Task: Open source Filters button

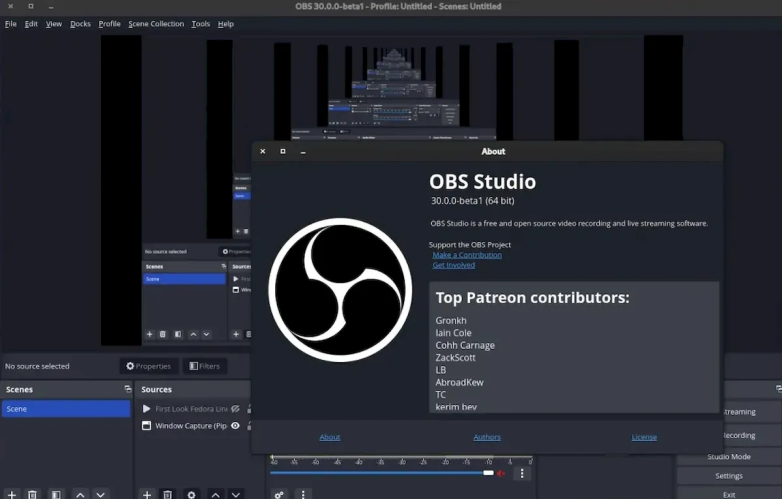Action: (204, 366)
